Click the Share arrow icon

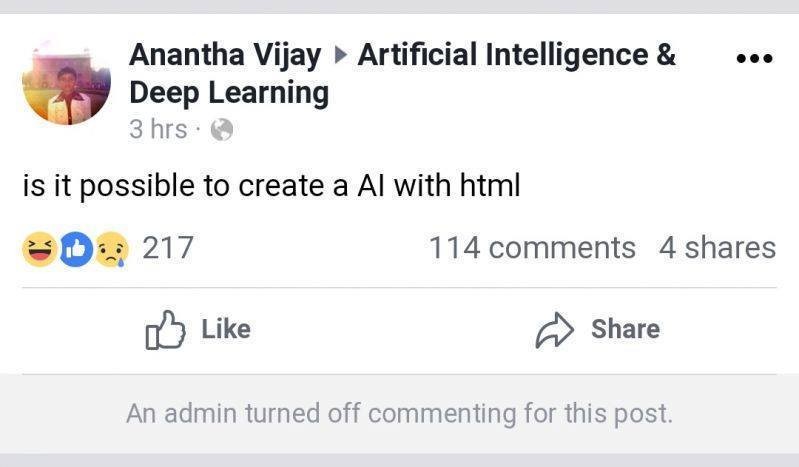click(x=555, y=331)
